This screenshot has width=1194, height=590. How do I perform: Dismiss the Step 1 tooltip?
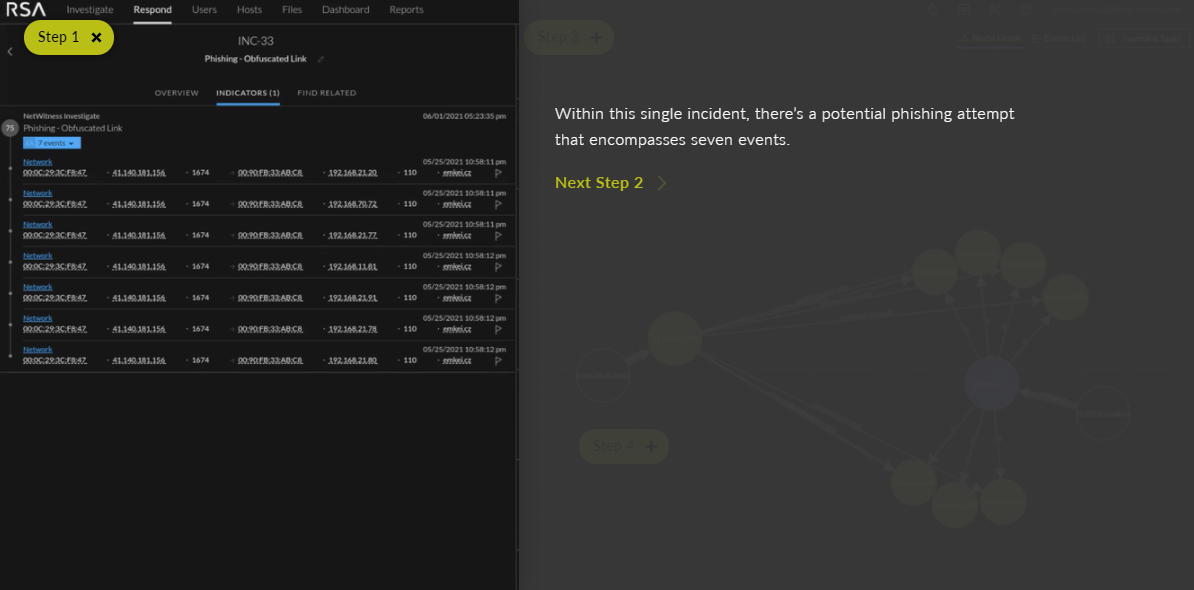coord(96,36)
